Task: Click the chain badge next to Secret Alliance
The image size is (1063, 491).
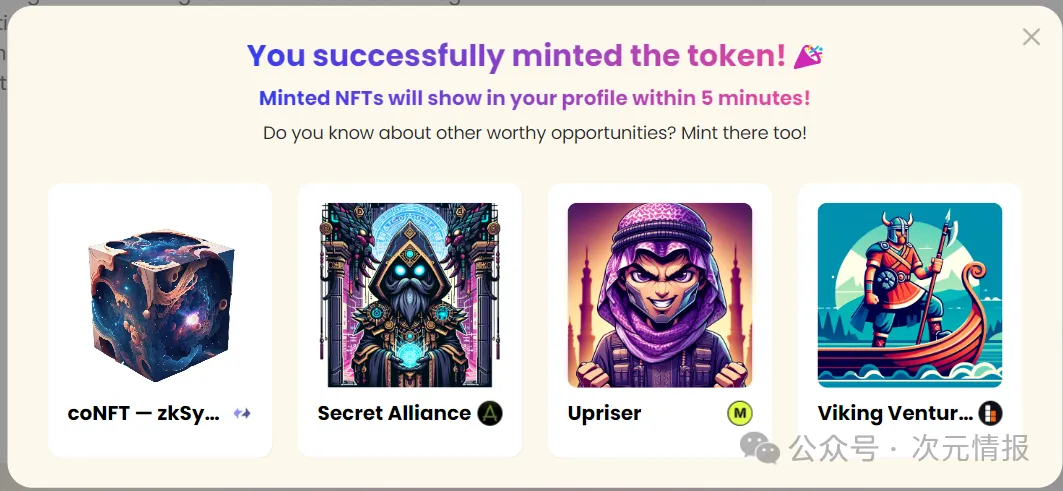Action: click(x=489, y=413)
